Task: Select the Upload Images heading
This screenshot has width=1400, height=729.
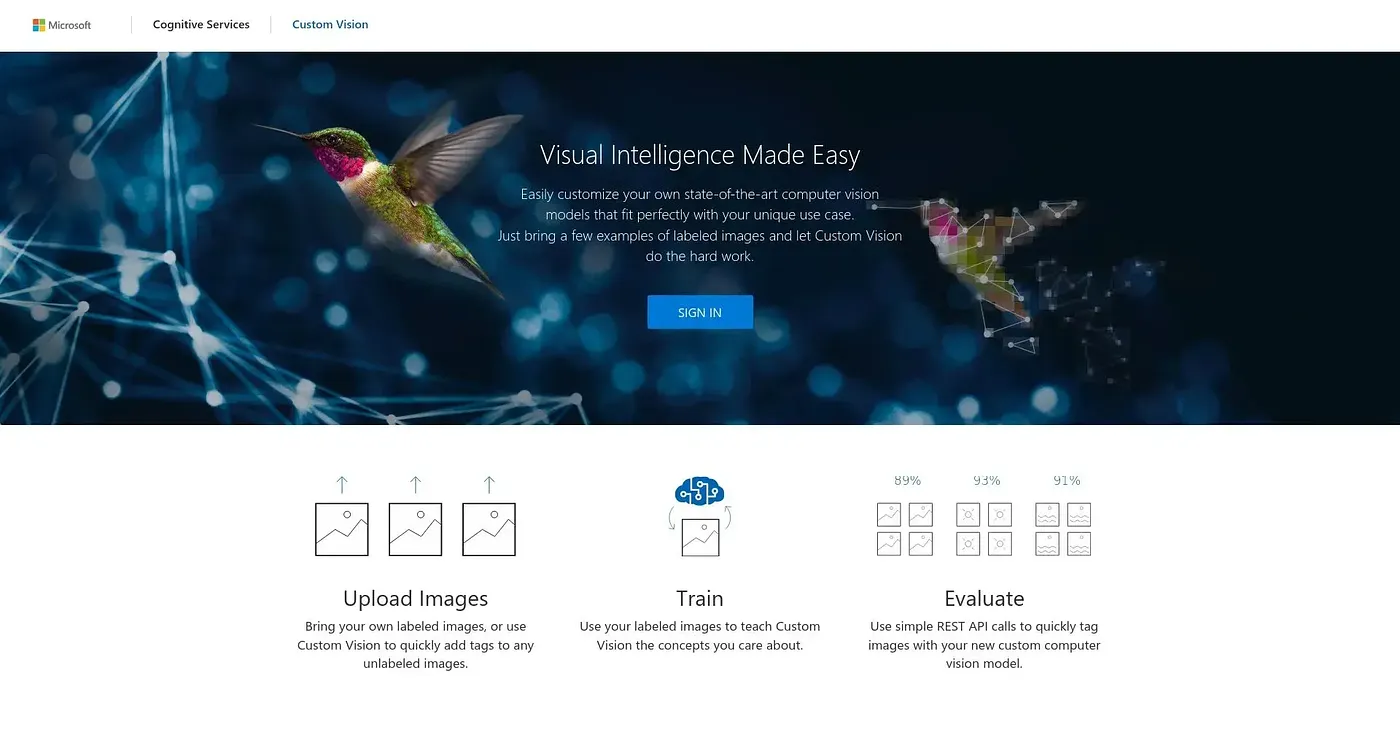Action: (415, 598)
